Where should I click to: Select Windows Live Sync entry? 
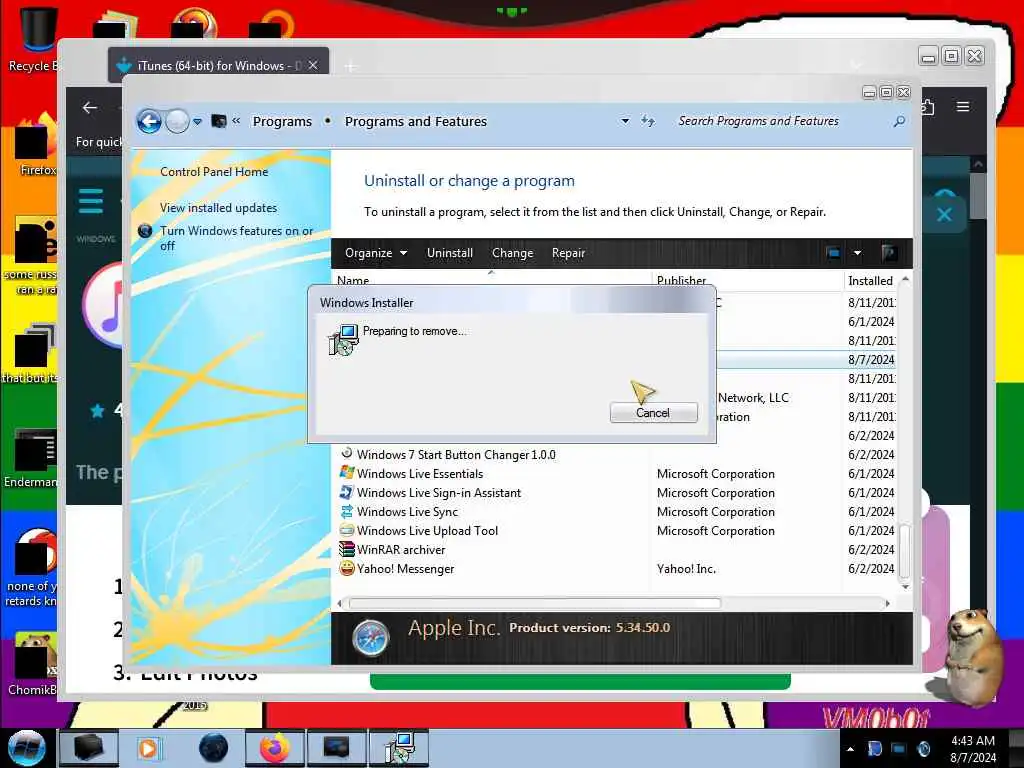coord(408,511)
